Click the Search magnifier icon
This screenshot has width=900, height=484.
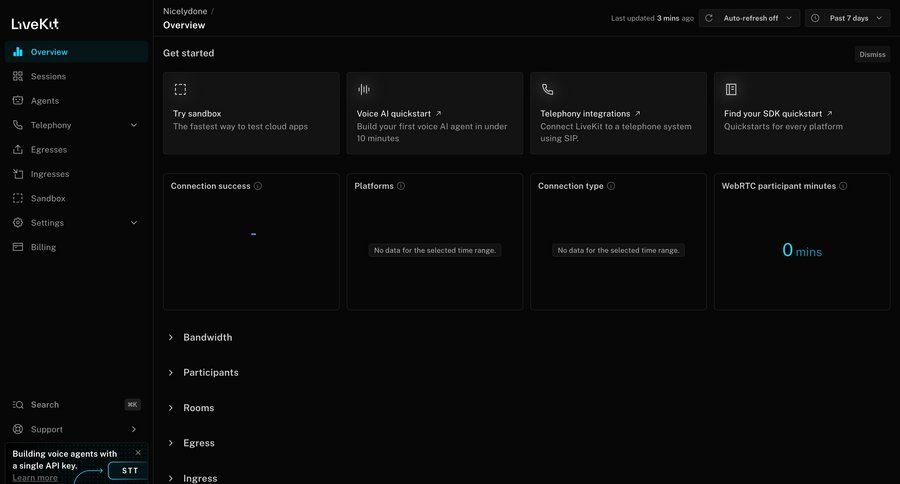(x=18, y=405)
